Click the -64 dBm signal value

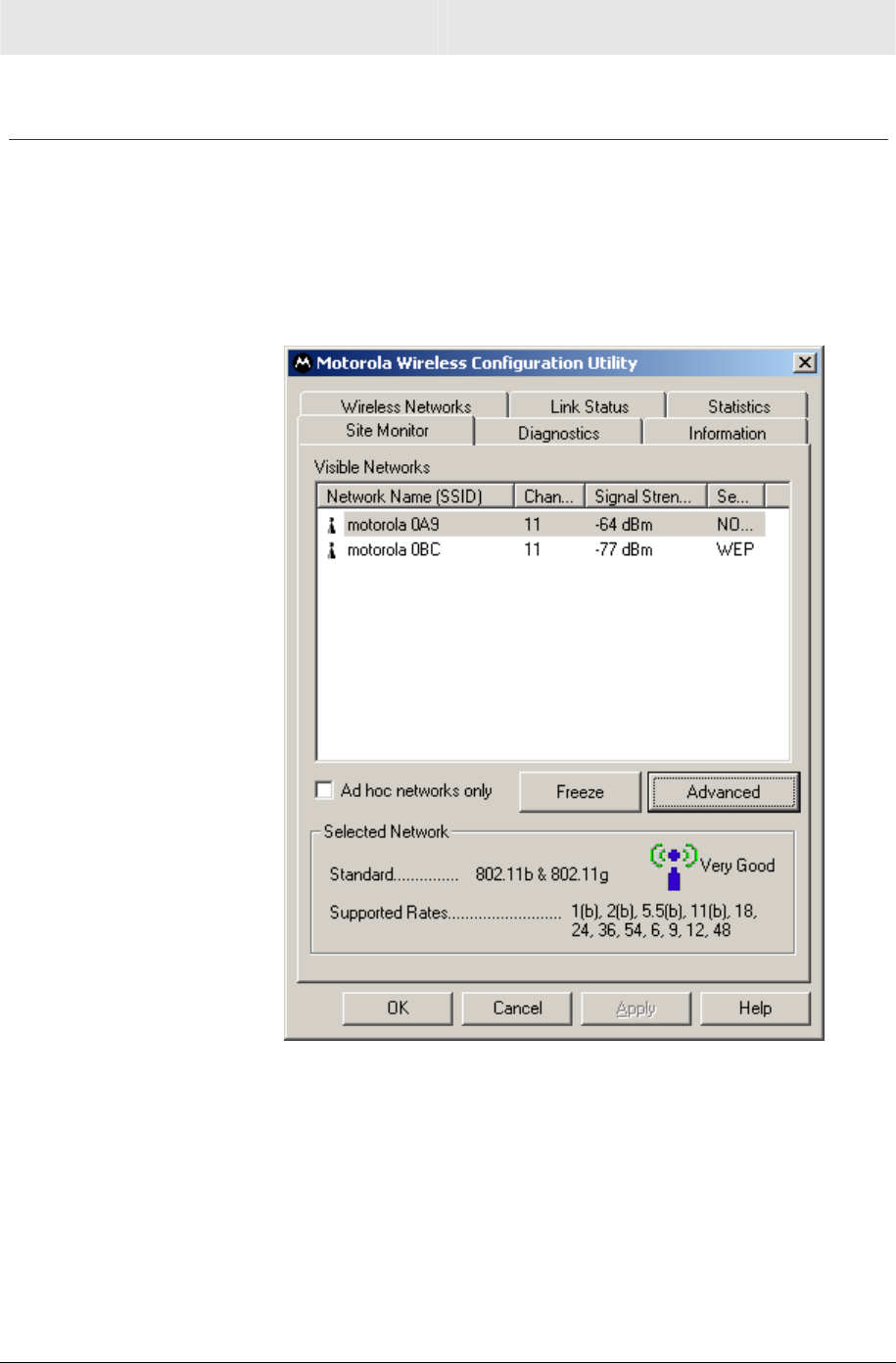click(x=624, y=525)
